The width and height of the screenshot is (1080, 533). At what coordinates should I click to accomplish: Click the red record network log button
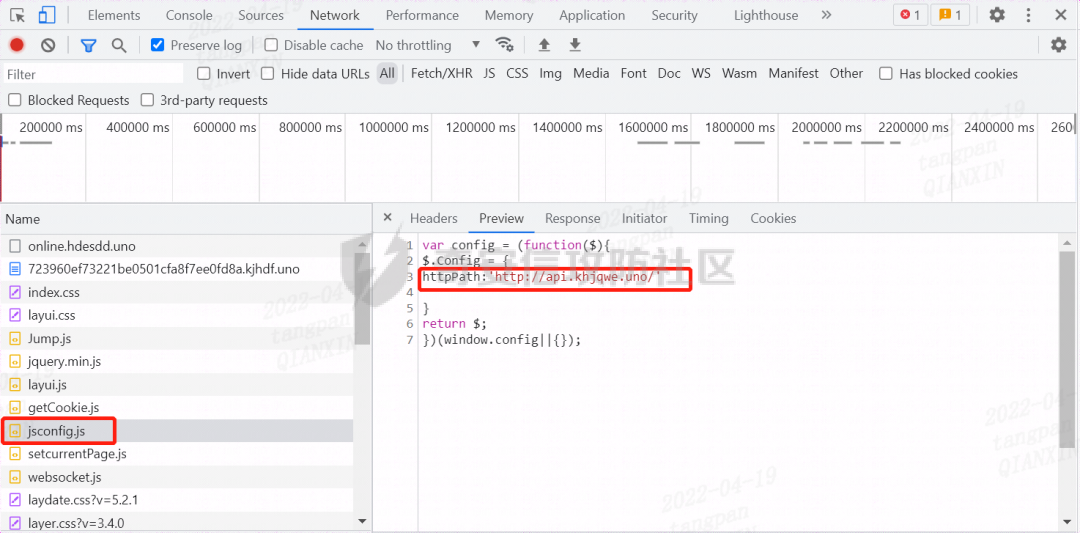pos(17,45)
